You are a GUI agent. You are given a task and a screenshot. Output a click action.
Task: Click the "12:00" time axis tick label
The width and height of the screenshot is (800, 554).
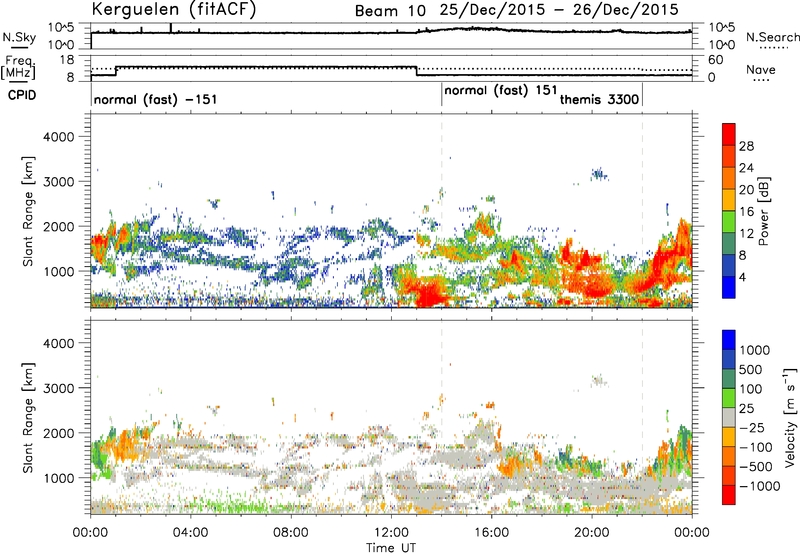(391, 533)
